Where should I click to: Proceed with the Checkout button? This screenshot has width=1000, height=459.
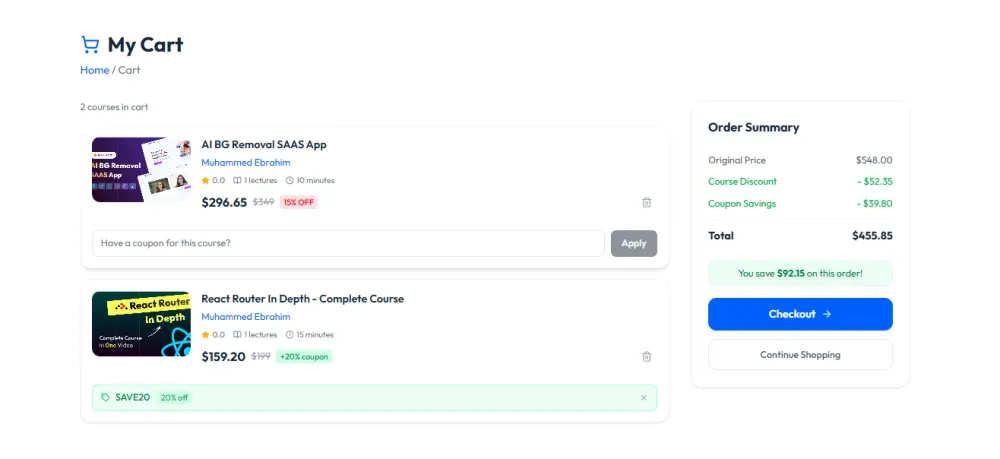click(800, 314)
